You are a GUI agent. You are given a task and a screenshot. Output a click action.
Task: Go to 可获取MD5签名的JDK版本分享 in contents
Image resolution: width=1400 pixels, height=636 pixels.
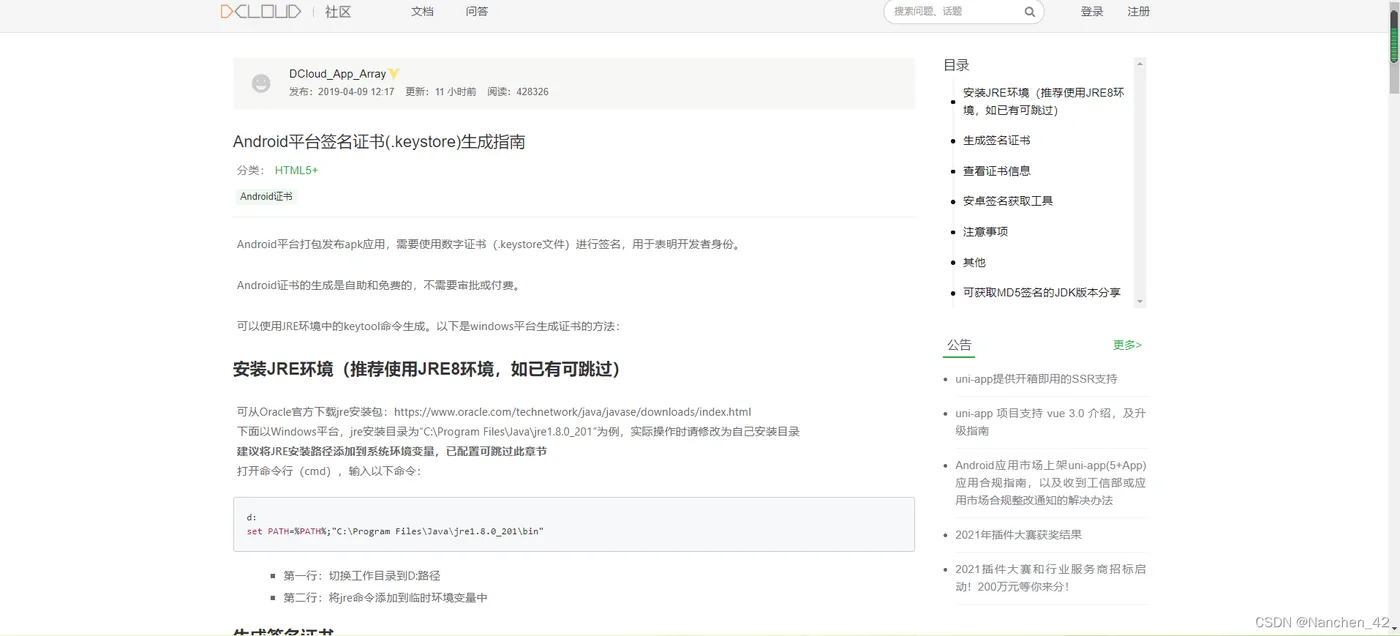click(1042, 293)
